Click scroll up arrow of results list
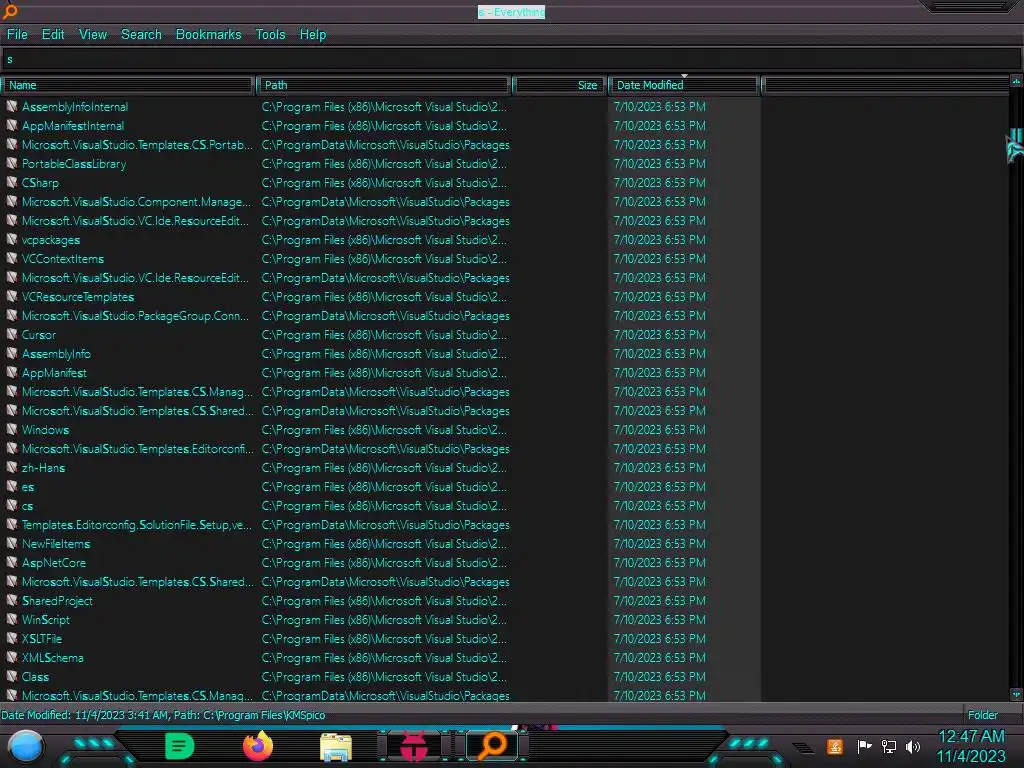1024x768 pixels. tap(1016, 82)
